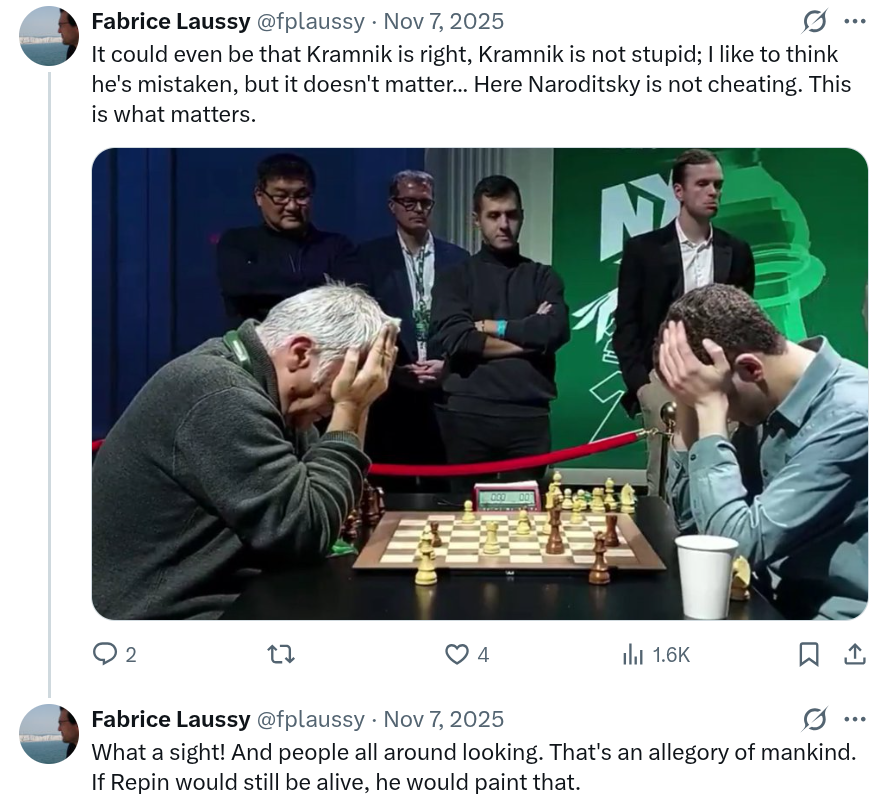Open view analytics showing 1.6K views
The width and height of the screenshot is (878, 805).
click(x=655, y=654)
